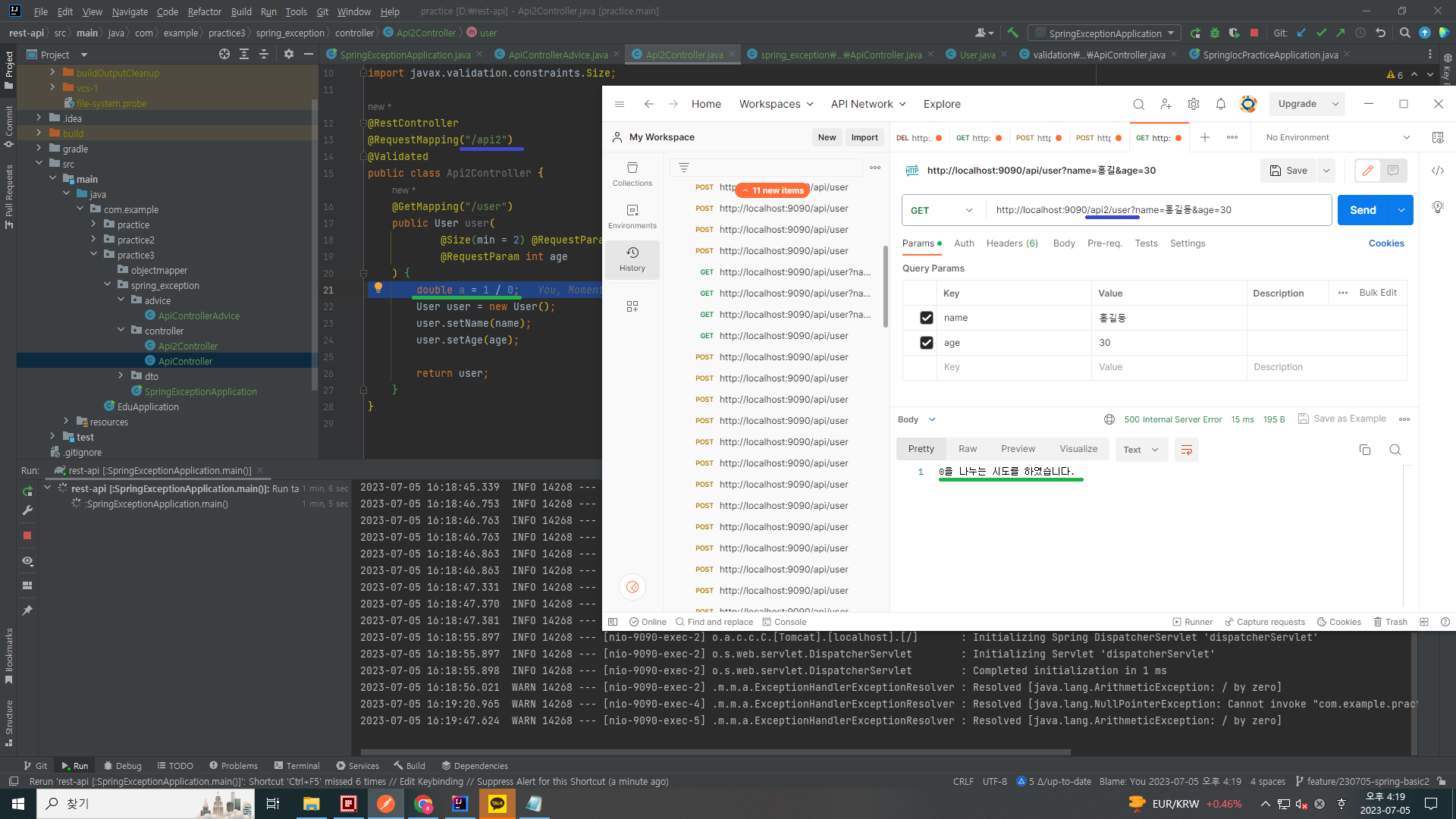Open Environments in Postman sidebar
This screenshot has height=819, width=1456.
(x=632, y=216)
